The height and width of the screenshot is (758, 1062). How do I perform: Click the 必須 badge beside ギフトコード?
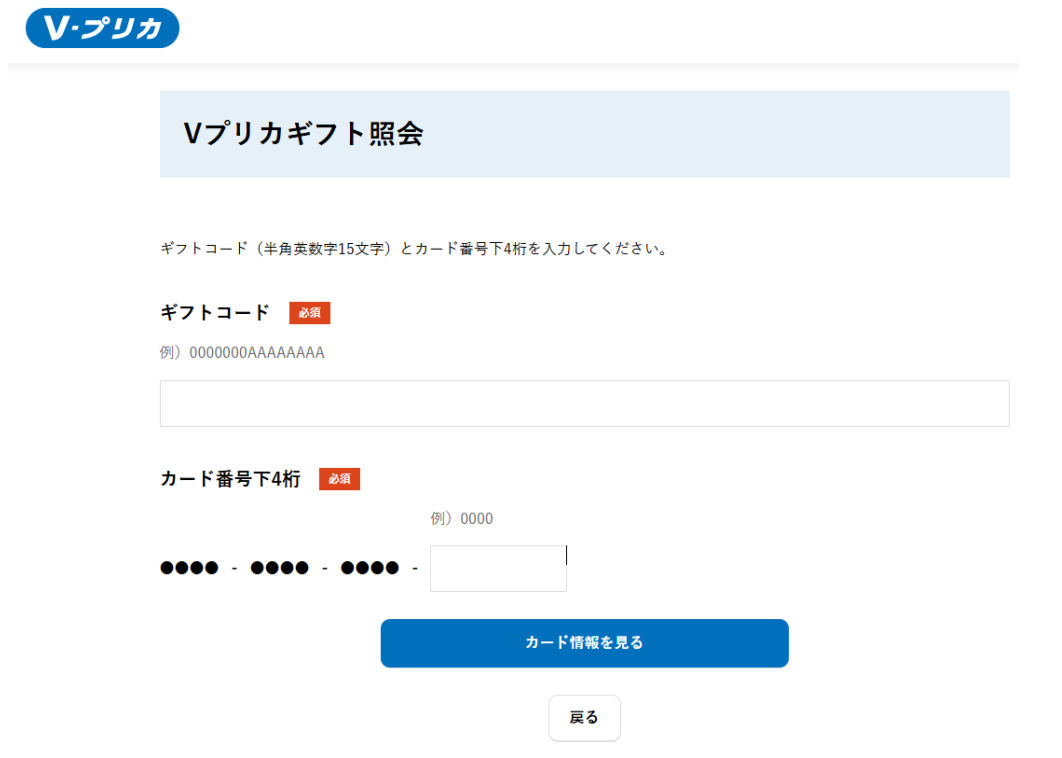coord(310,313)
